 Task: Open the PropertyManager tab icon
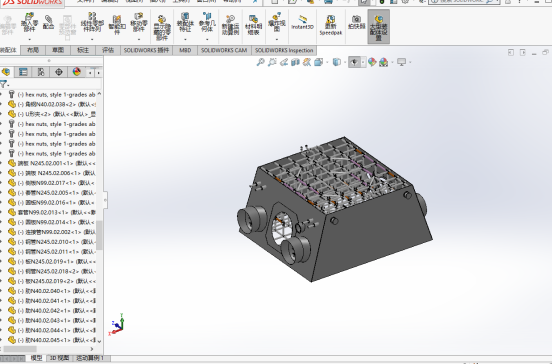pyautogui.click(x=23, y=72)
